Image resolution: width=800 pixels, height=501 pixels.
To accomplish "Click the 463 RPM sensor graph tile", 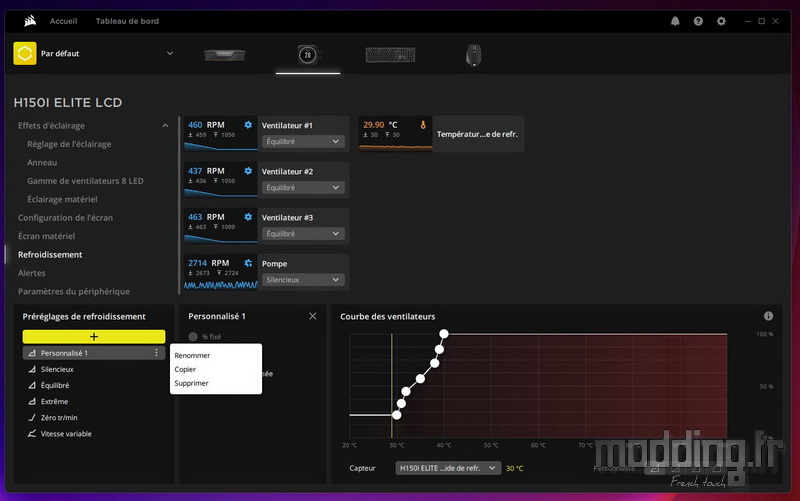I will pos(220,226).
